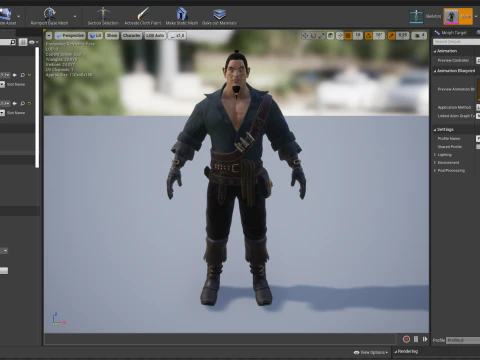Image resolution: width=480 pixels, height=360 pixels.
Task: Click the column view icon in left panel
Action: (x=23, y=42)
